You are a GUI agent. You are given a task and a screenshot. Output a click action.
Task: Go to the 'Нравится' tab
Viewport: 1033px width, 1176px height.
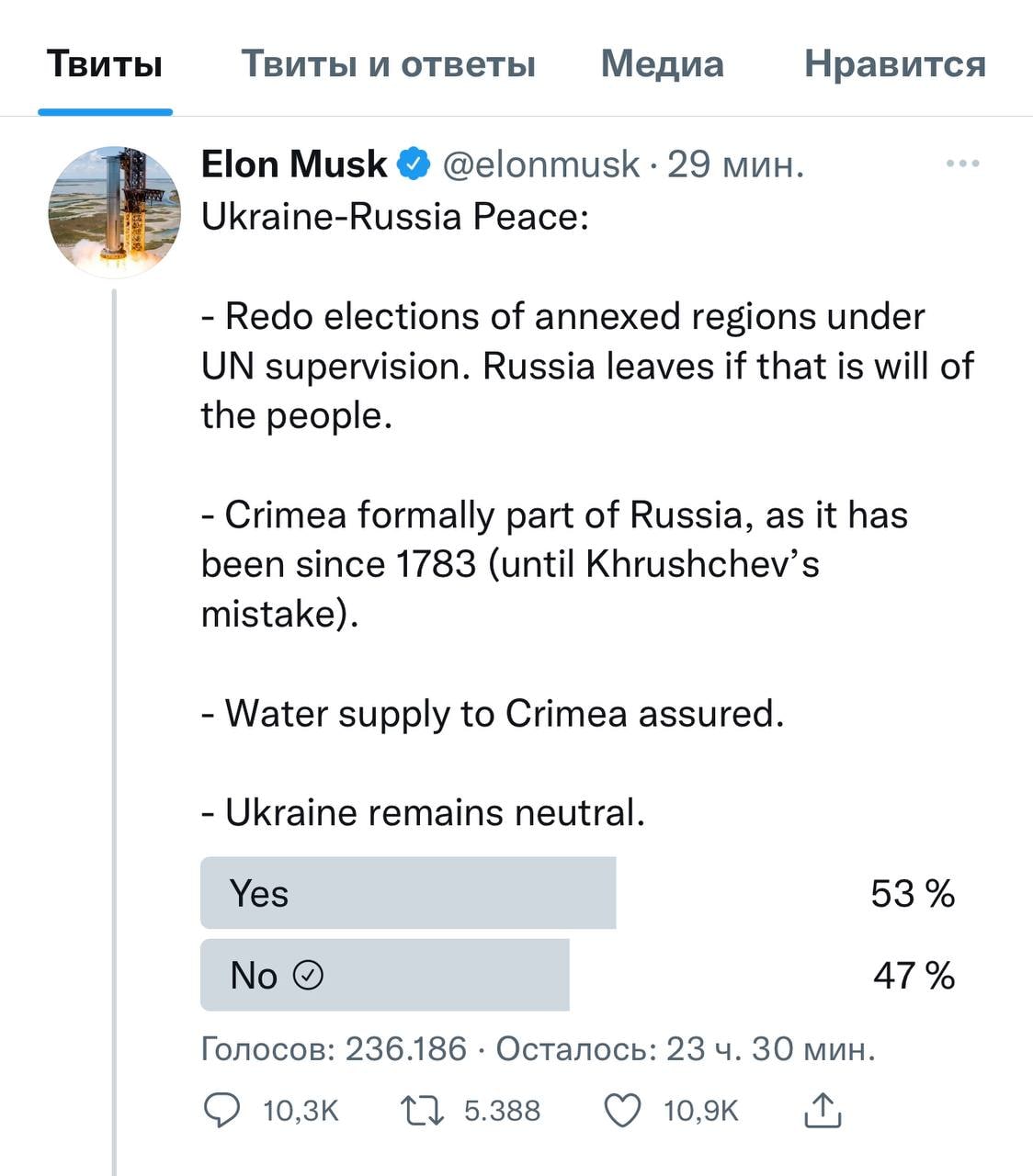pyautogui.click(x=894, y=64)
